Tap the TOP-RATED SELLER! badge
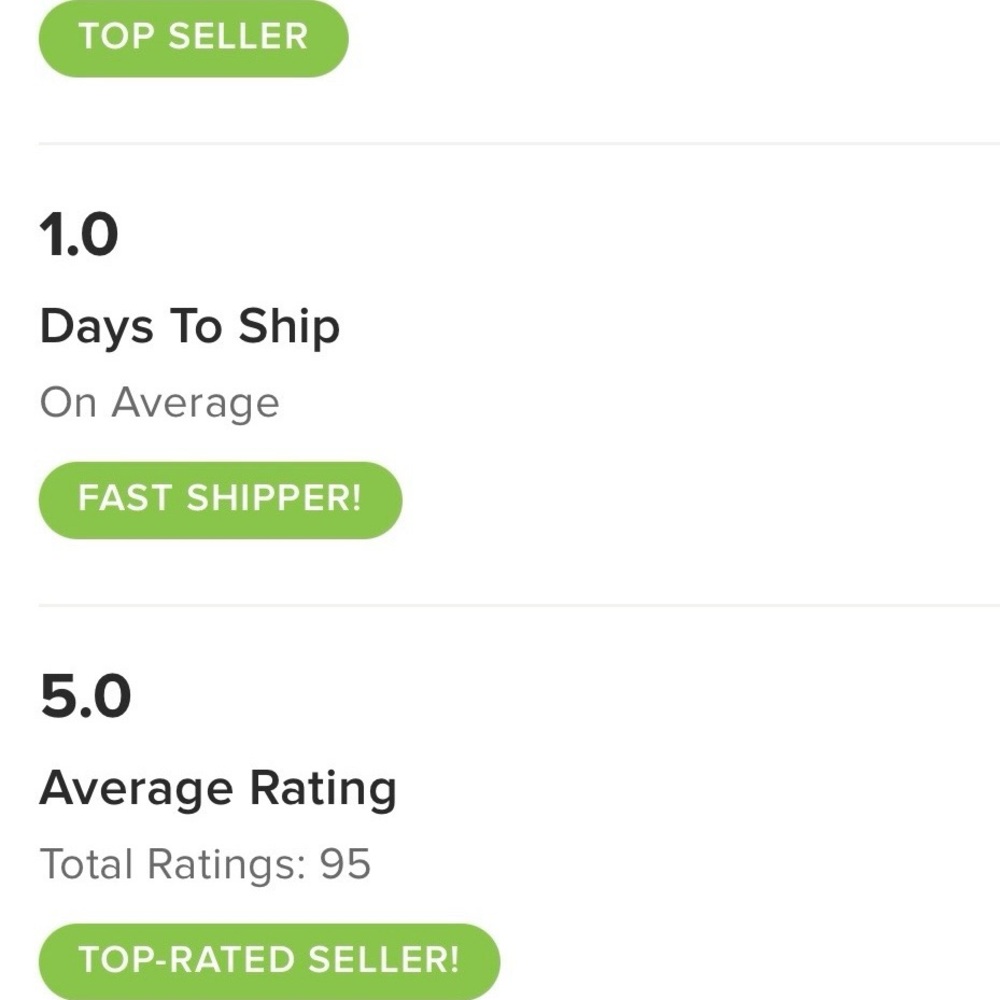The width and height of the screenshot is (1000, 1000). pos(268,960)
